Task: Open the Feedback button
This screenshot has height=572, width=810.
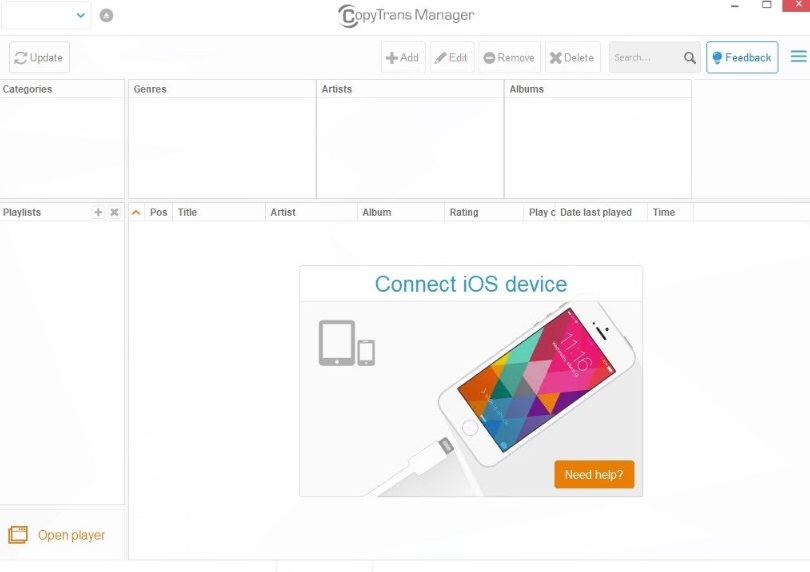Action: 741,58
